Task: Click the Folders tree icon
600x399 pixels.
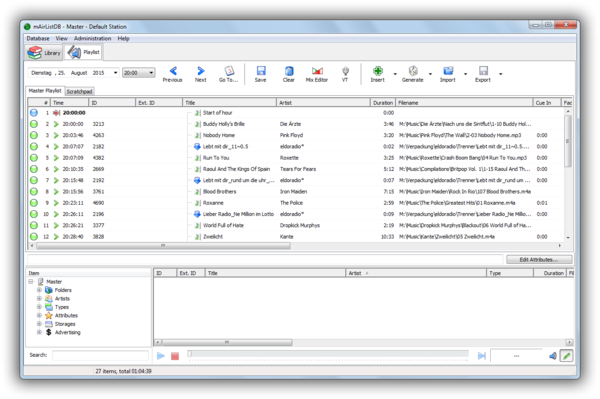Action: click(x=49, y=290)
